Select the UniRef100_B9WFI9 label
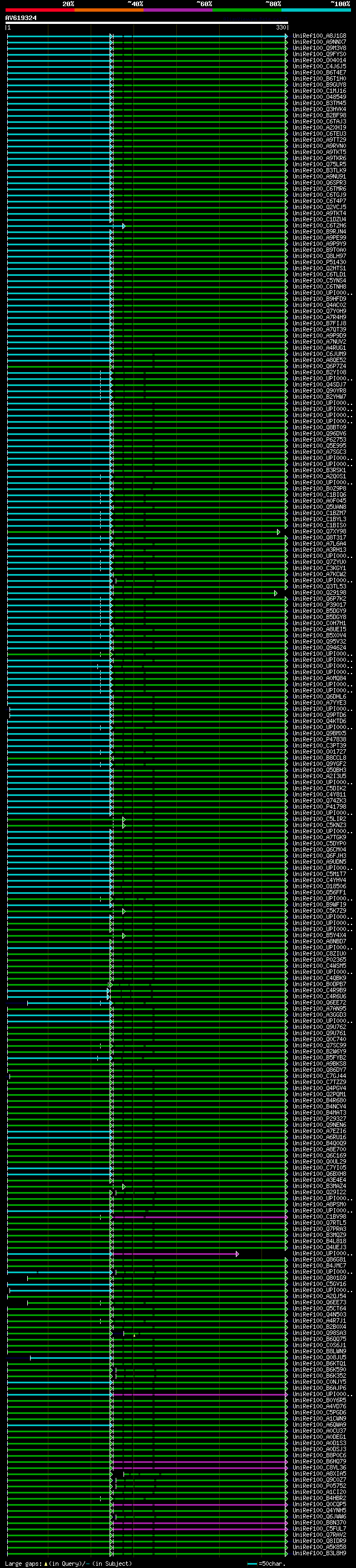The image size is (356, 1568). click(319, 904)
